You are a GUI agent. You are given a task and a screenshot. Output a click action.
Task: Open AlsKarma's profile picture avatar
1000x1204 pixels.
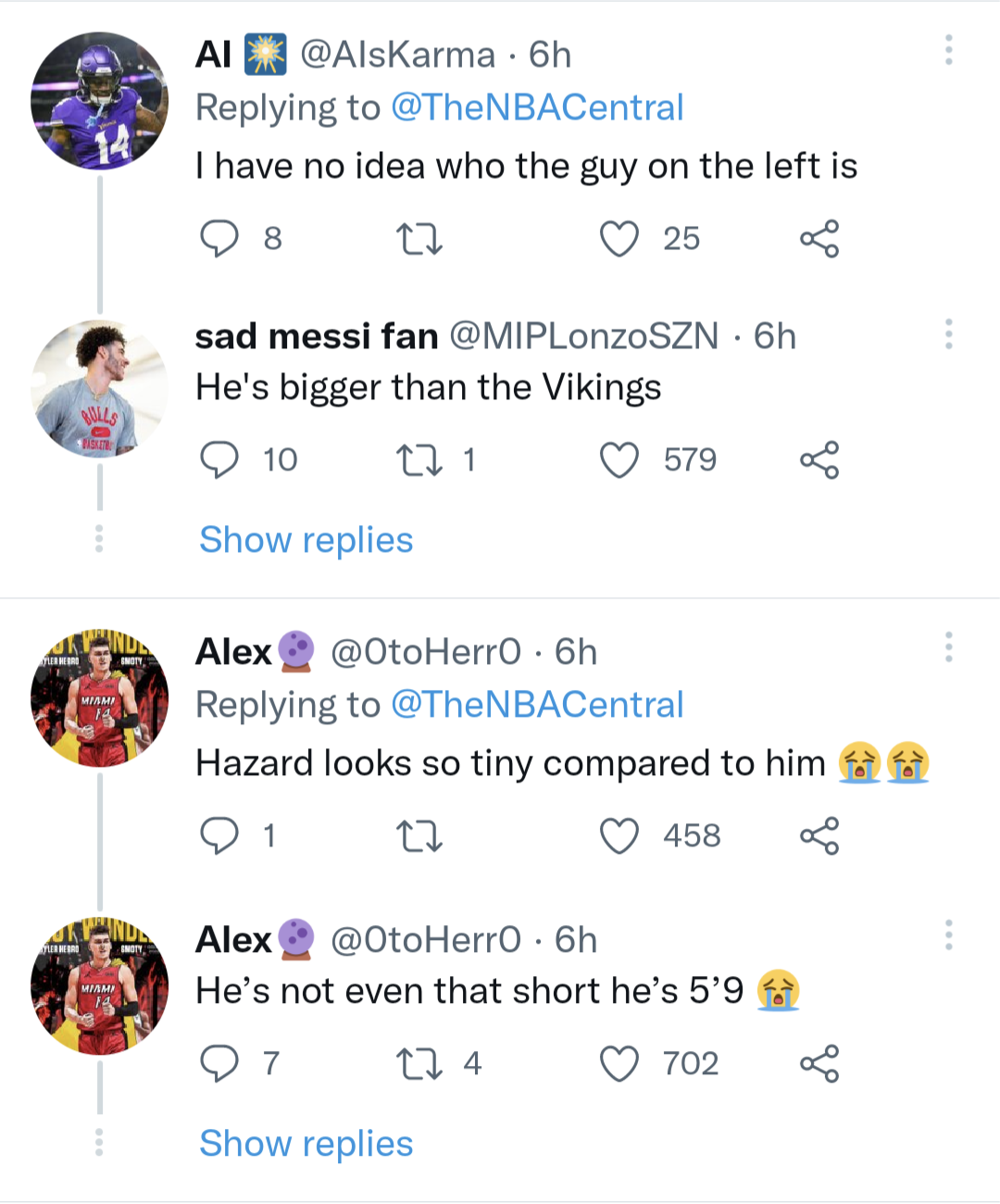click(x=100, y=101)
